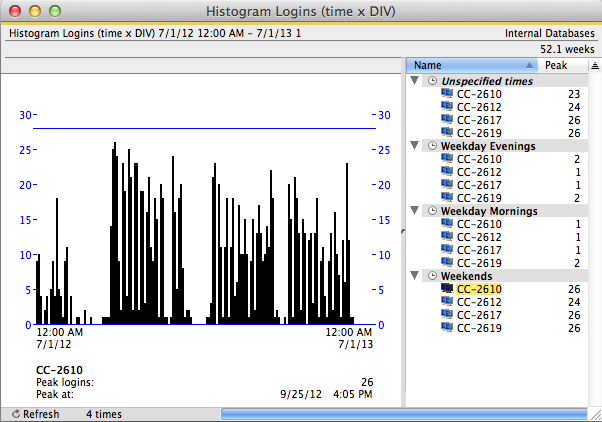Click computer icon for CC-2610 under Weekday Evenings
The height and width of the screenshot is (422, 602).
pos(447,159)
